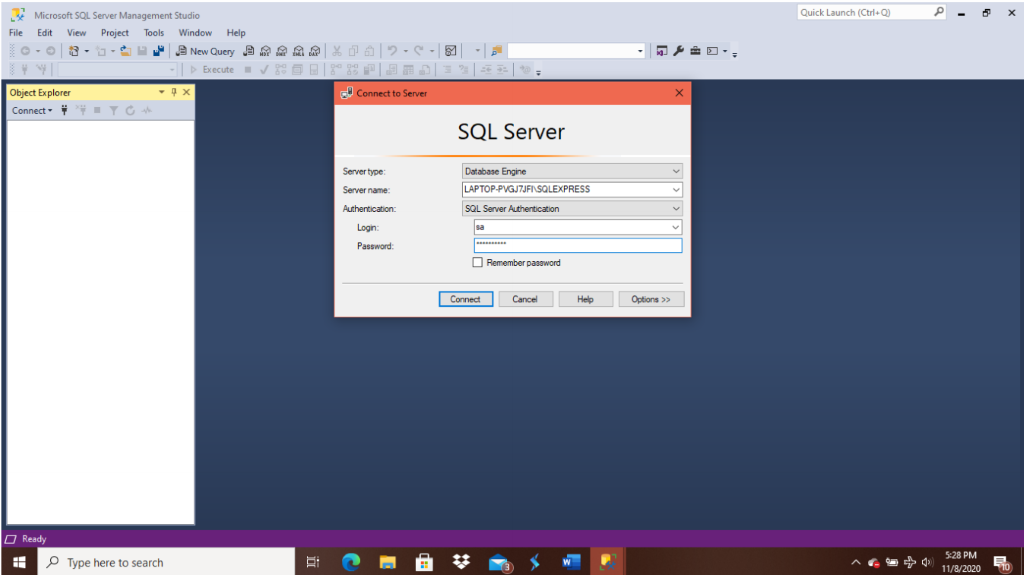1024x575 pixels.
Task: Open the Toolbox icon in toolbar
Action: 695,51
